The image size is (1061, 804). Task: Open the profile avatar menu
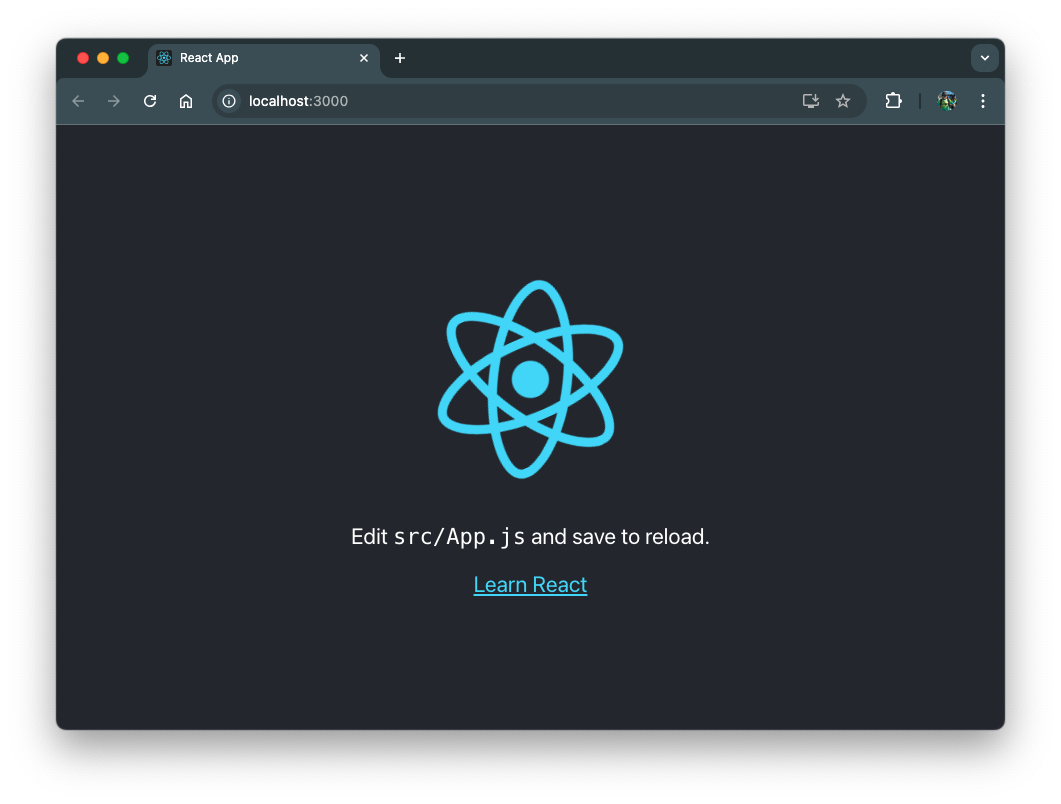pos(947,101)
